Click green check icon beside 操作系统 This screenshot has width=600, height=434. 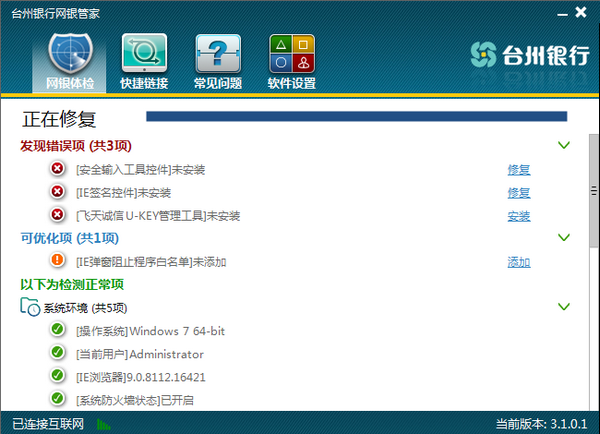click(x=57, y=331)
